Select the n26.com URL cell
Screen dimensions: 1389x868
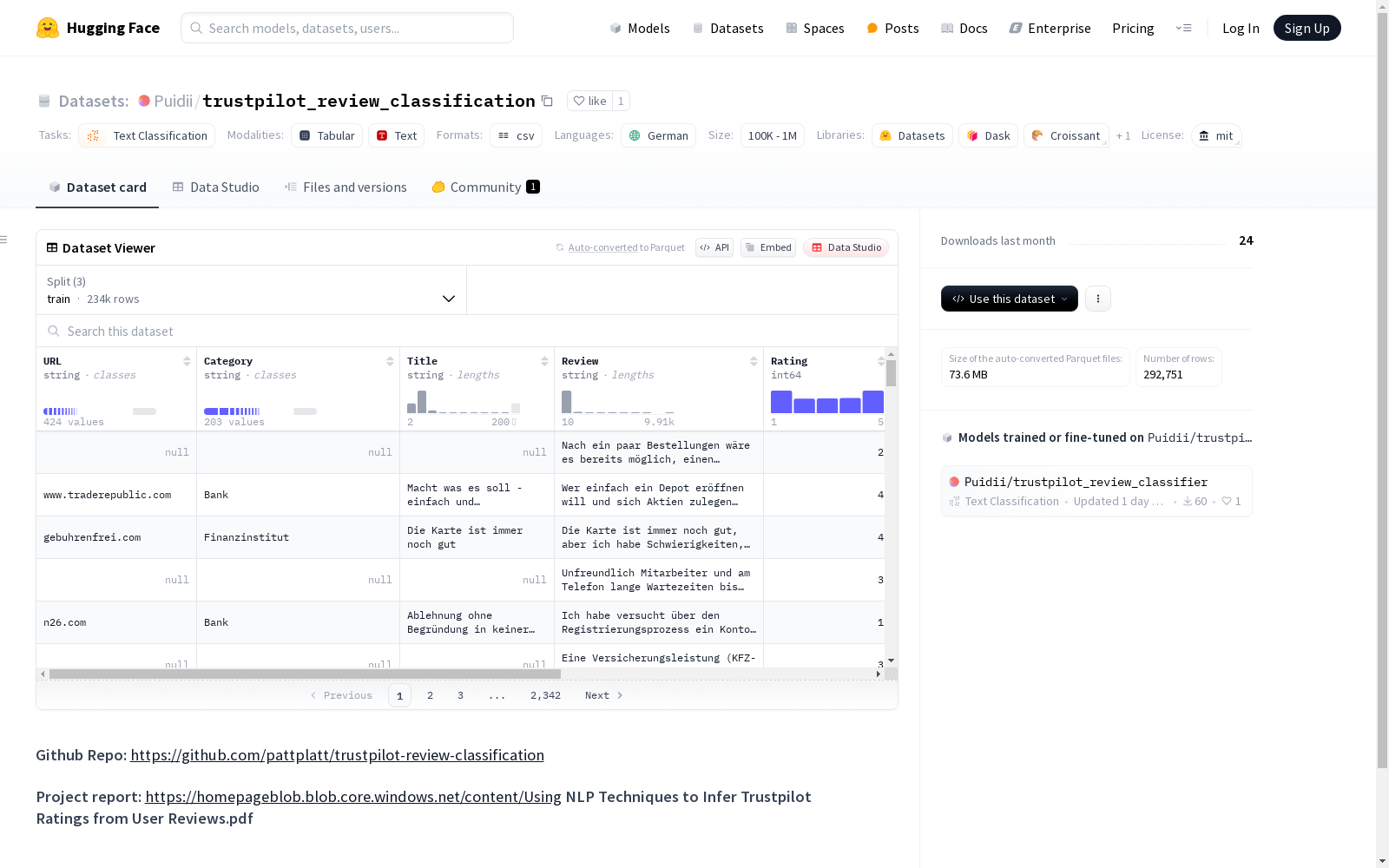(116, 622)
